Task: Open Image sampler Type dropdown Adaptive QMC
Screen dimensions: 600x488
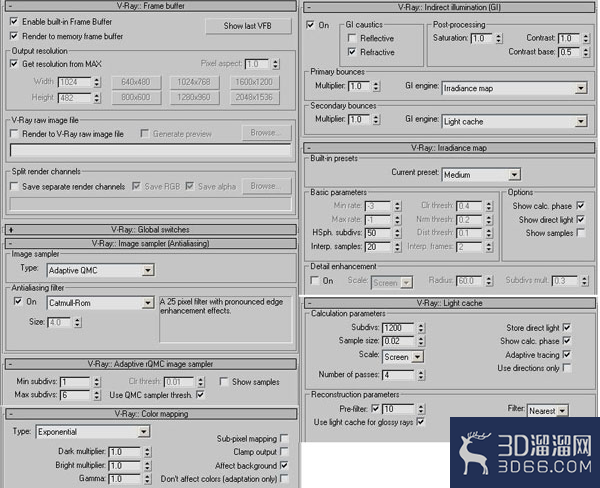Action: 101,270
